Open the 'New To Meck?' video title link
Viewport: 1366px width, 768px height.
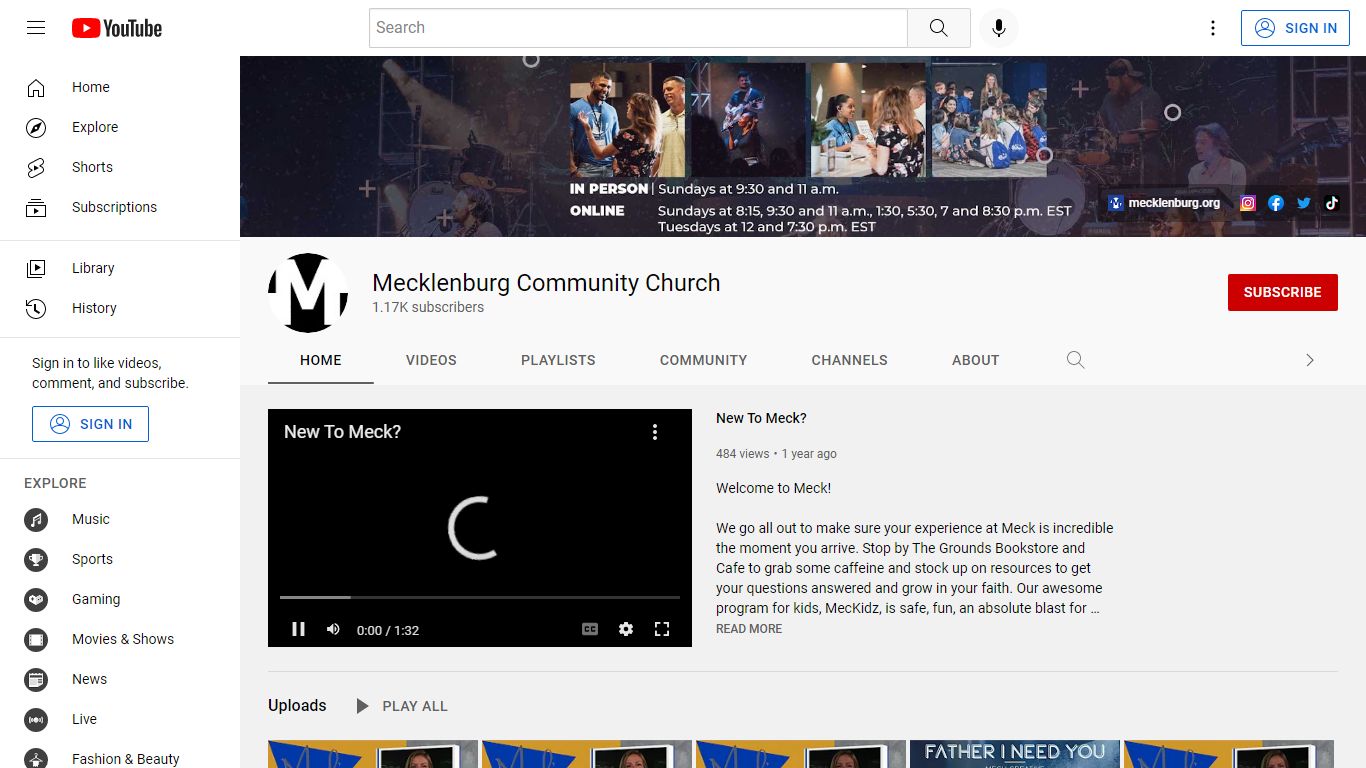click(x=761, y=418)
